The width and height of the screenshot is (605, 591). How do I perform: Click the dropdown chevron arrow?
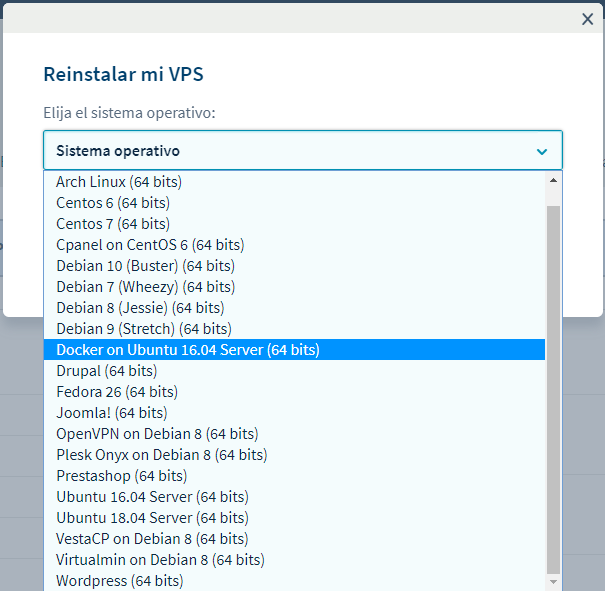click(x=542, y=152)
